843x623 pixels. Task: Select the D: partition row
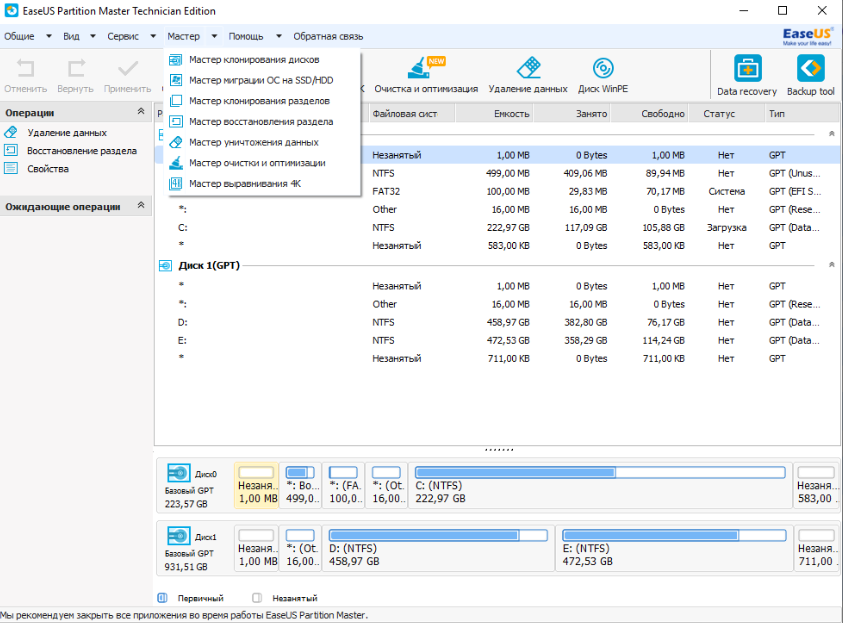(x=498, y=323)
